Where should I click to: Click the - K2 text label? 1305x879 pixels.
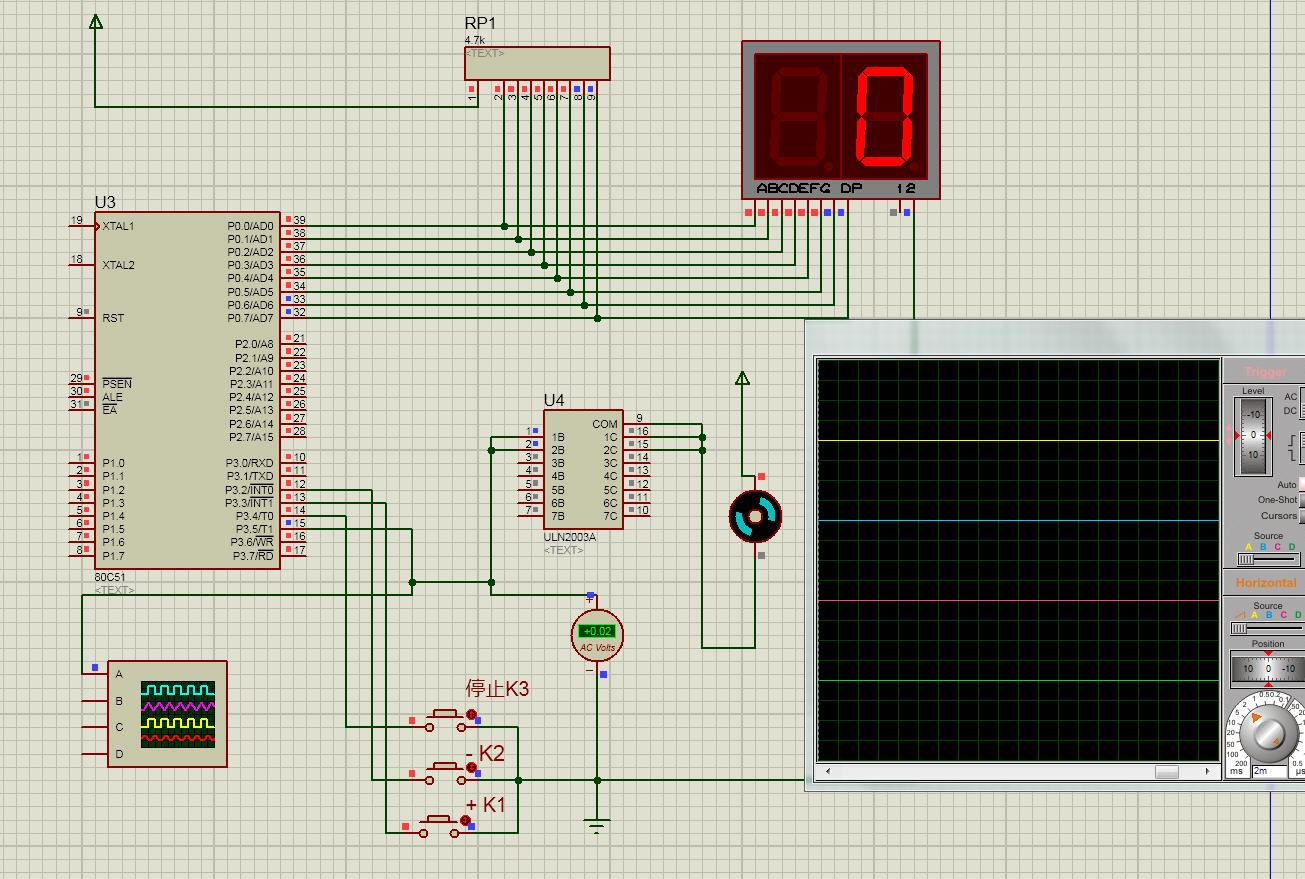pyautogui.click(x=485, y=752)
